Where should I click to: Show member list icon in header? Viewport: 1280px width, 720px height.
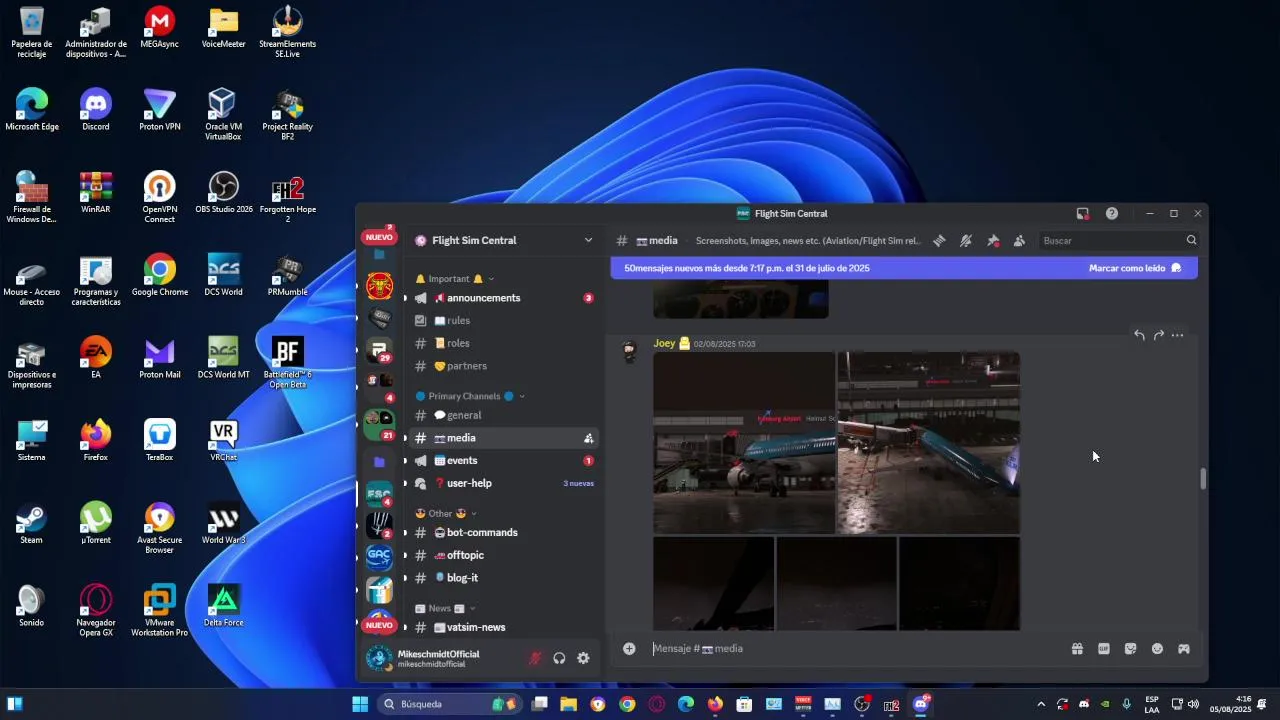pyautogui.click(x=1019, y=241)
